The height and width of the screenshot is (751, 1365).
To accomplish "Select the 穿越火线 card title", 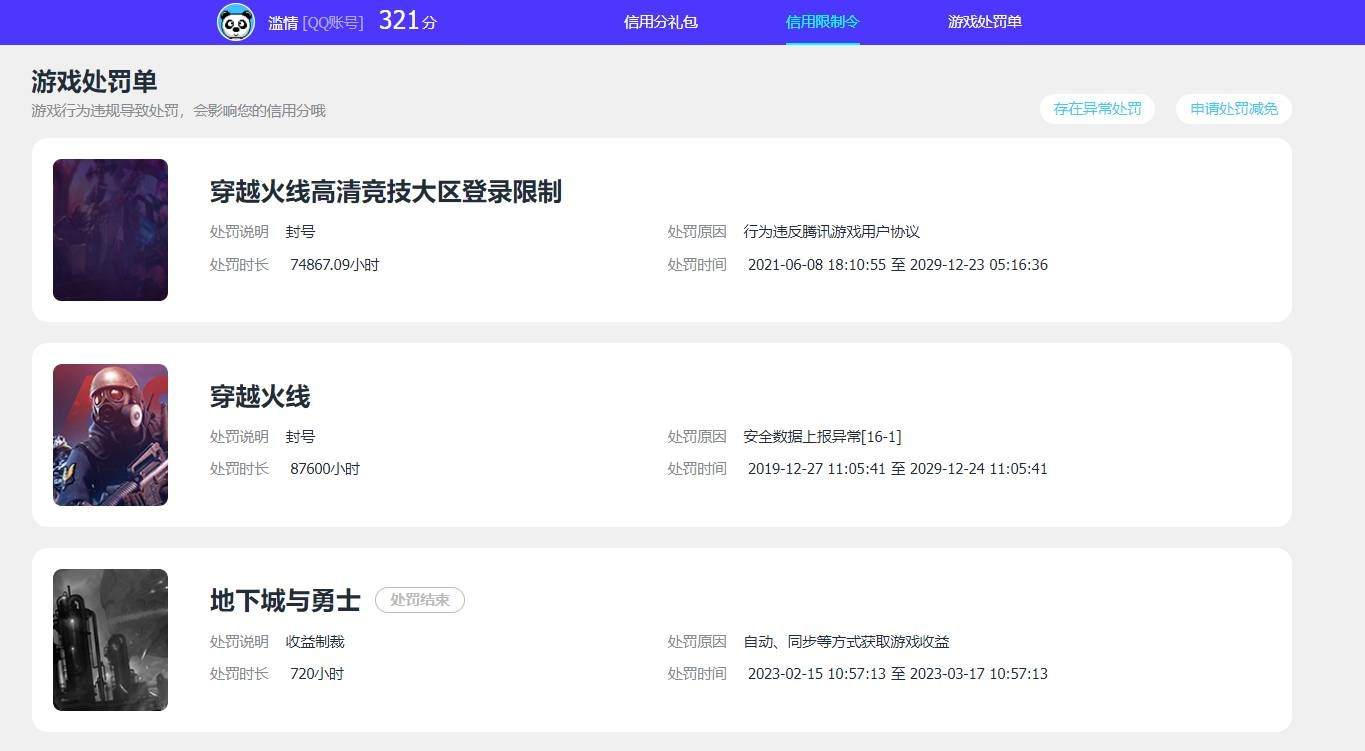I will coord(260,397).
